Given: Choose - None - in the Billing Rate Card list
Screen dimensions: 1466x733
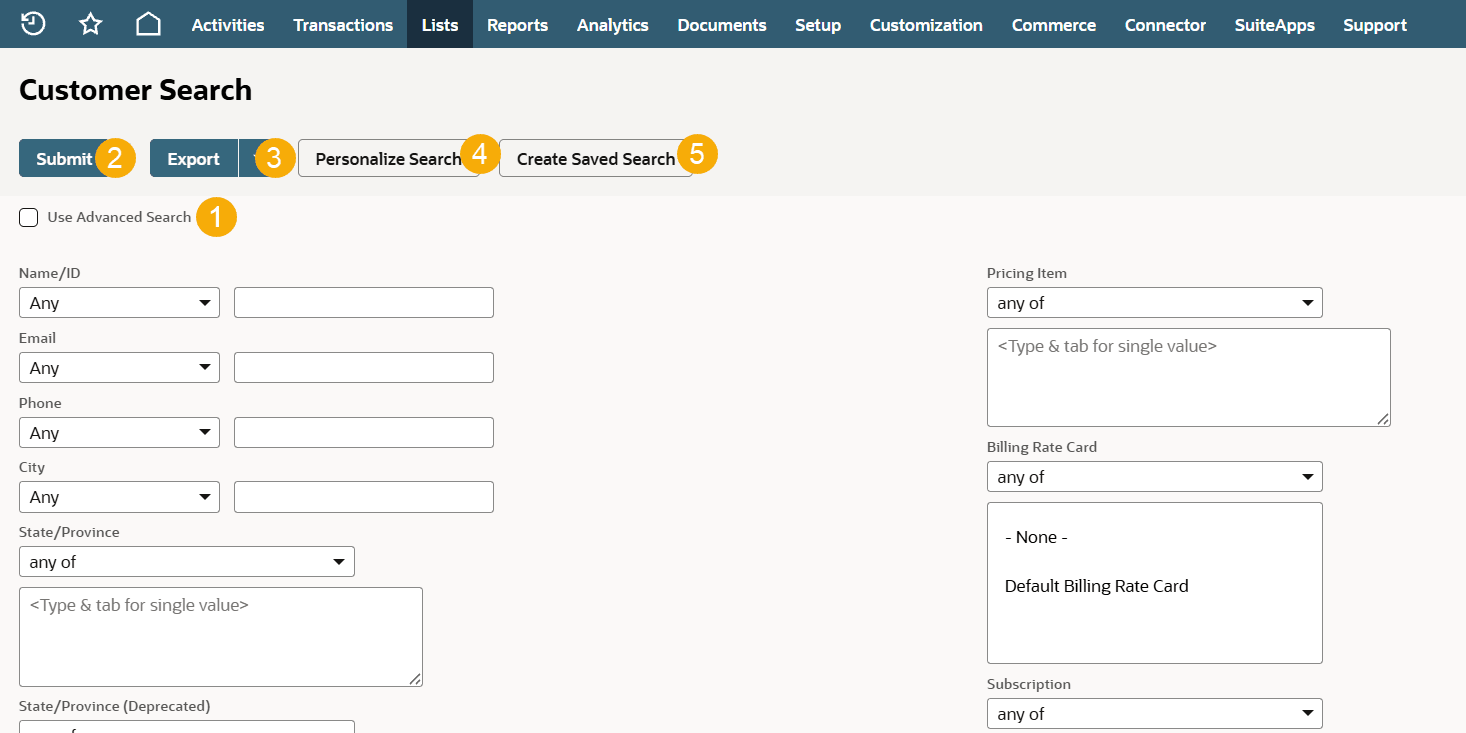Looking at the screenshot, I should pyautogui.click(x=1036, y=537).
